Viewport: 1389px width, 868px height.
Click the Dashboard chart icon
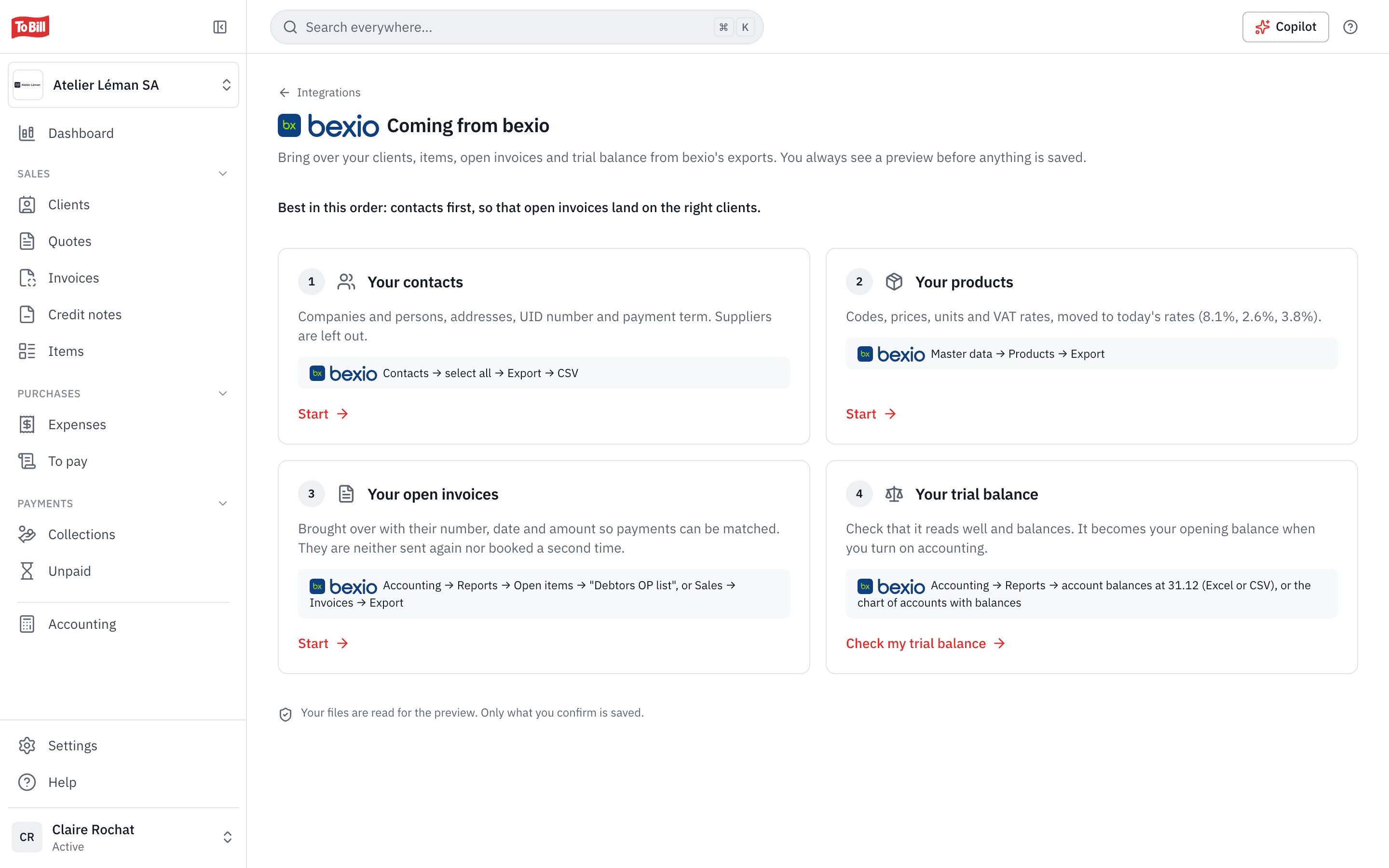[x=27, y=133]
